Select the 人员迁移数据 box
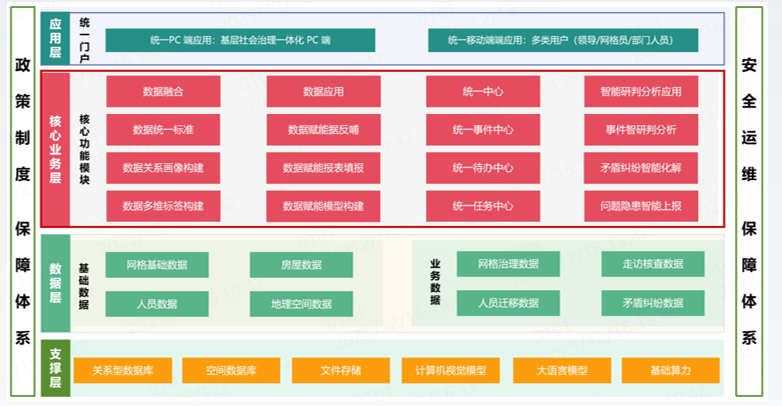782x406 pixels. click(x=508, y=304)
